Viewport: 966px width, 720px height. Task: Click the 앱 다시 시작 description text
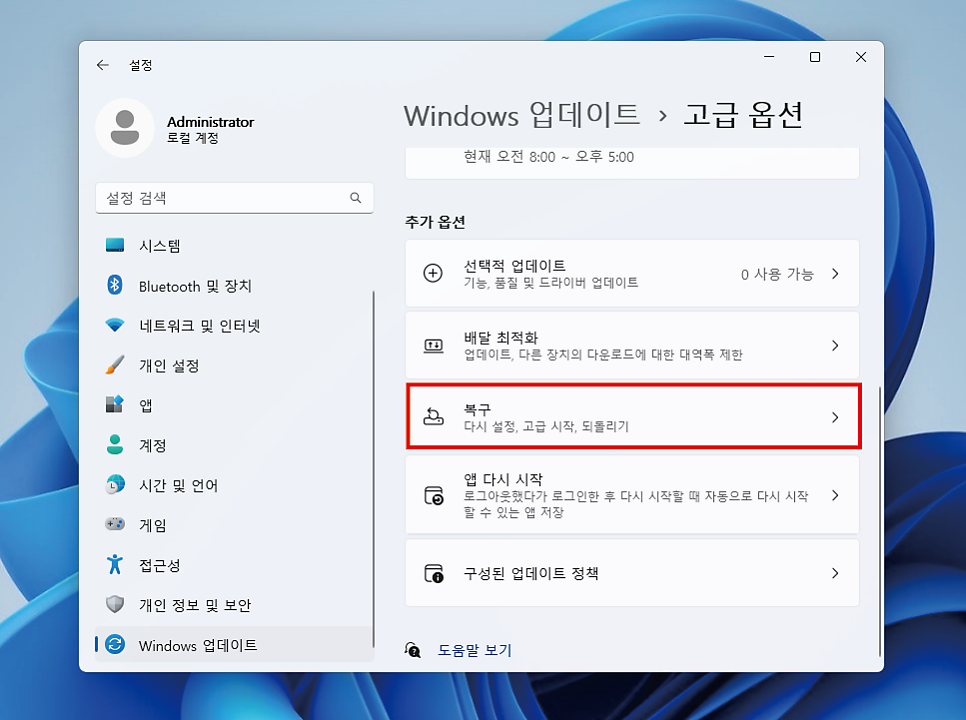tap(636, 504)
